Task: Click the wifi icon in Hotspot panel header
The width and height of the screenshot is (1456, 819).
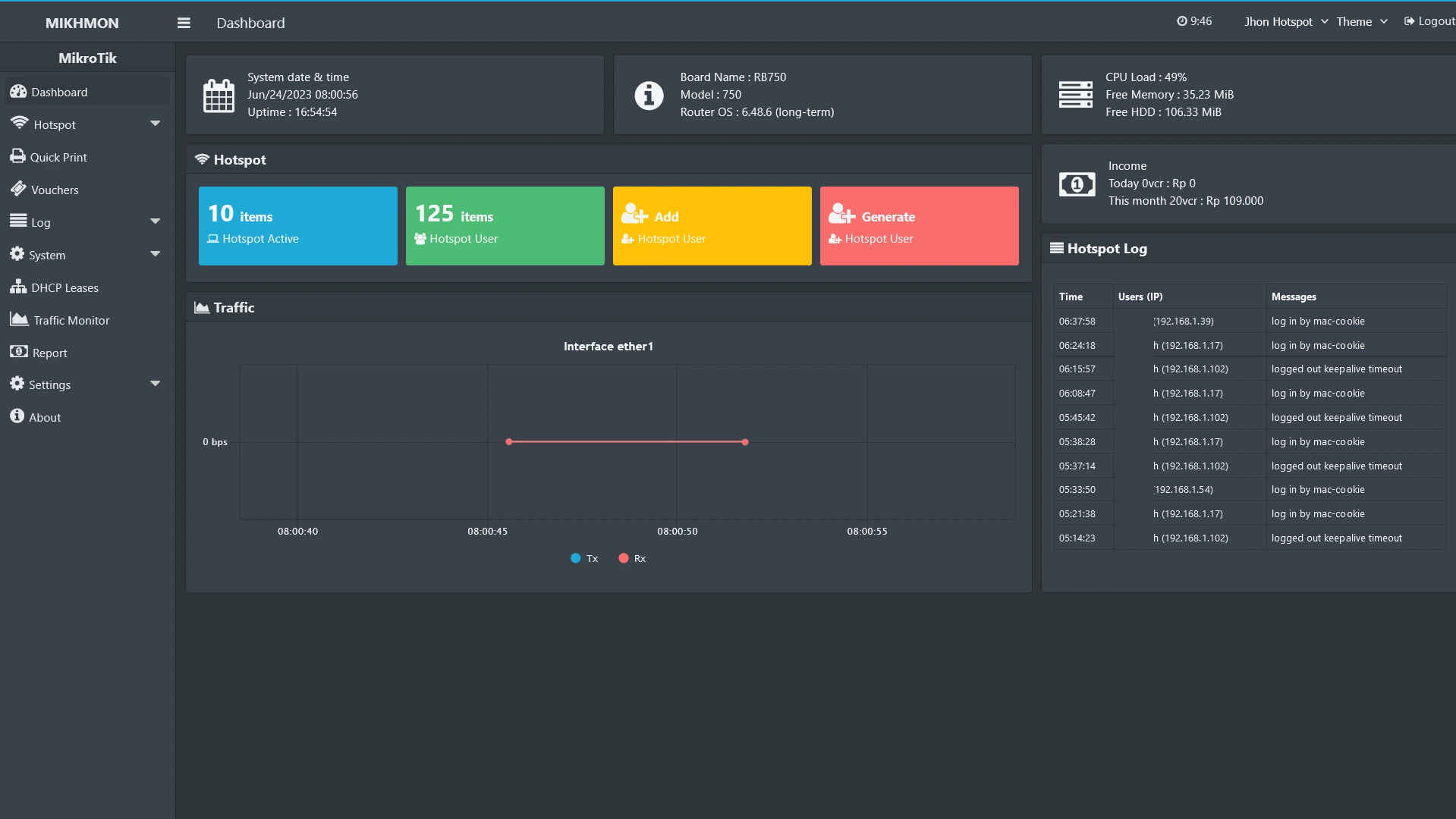Action: pos(202,159)
